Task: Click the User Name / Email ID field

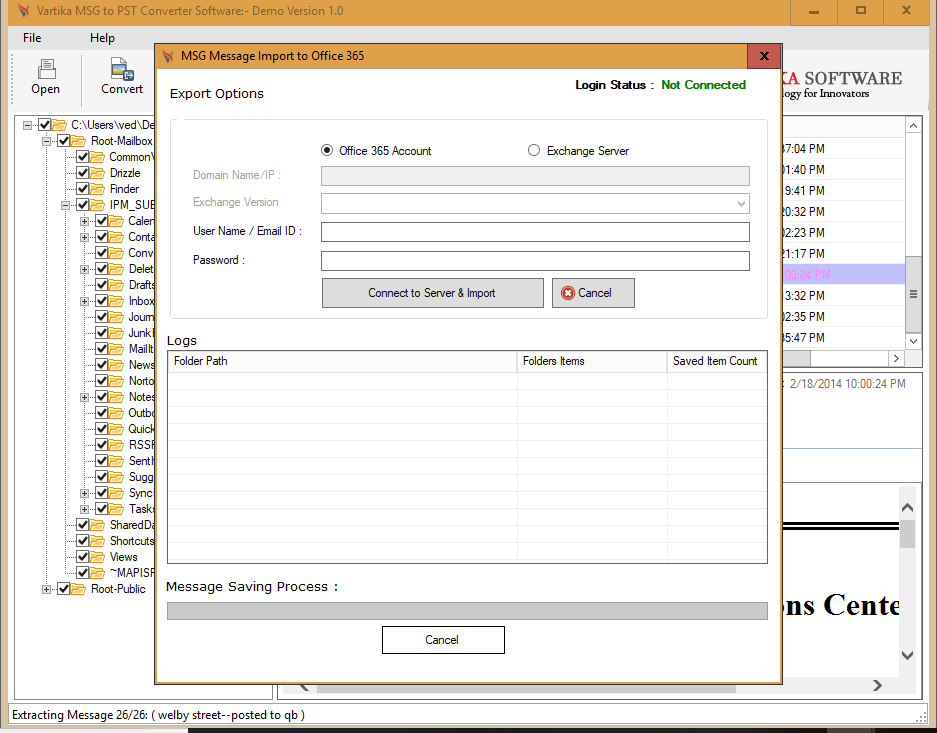Action: 535,232
